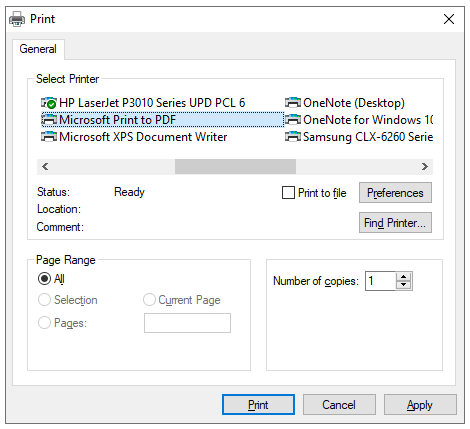Click the Pages range input field

[187, 323]
